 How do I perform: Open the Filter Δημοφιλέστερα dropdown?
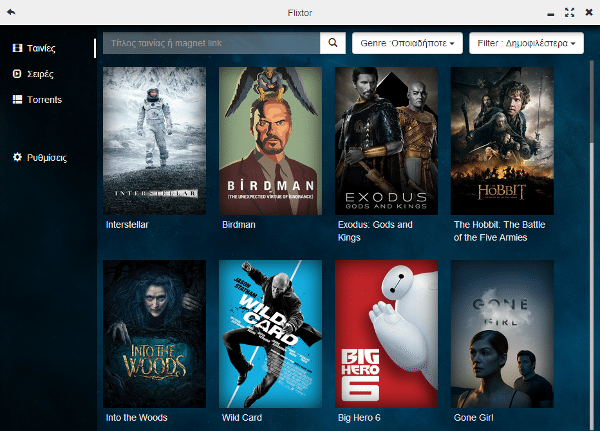[526, 43]
